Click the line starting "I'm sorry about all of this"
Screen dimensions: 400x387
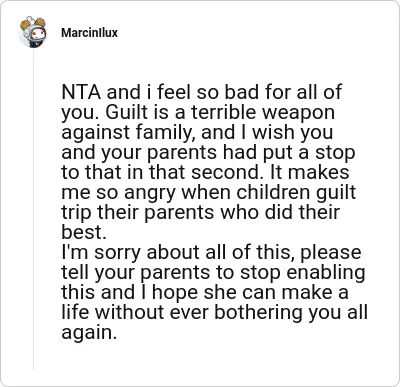[211, 252]
